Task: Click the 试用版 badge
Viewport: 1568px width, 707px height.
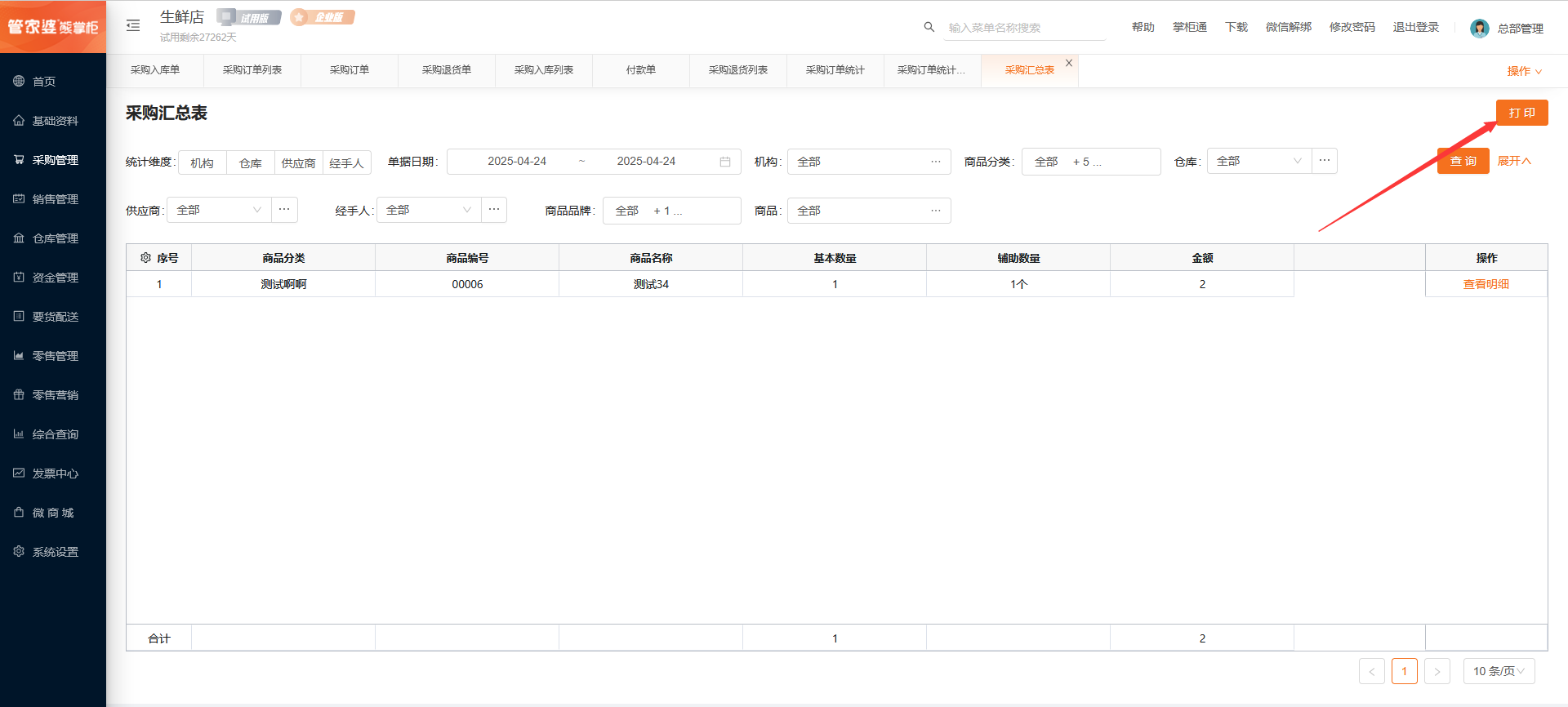Action: pyautogui.click(x=249, y=17)
